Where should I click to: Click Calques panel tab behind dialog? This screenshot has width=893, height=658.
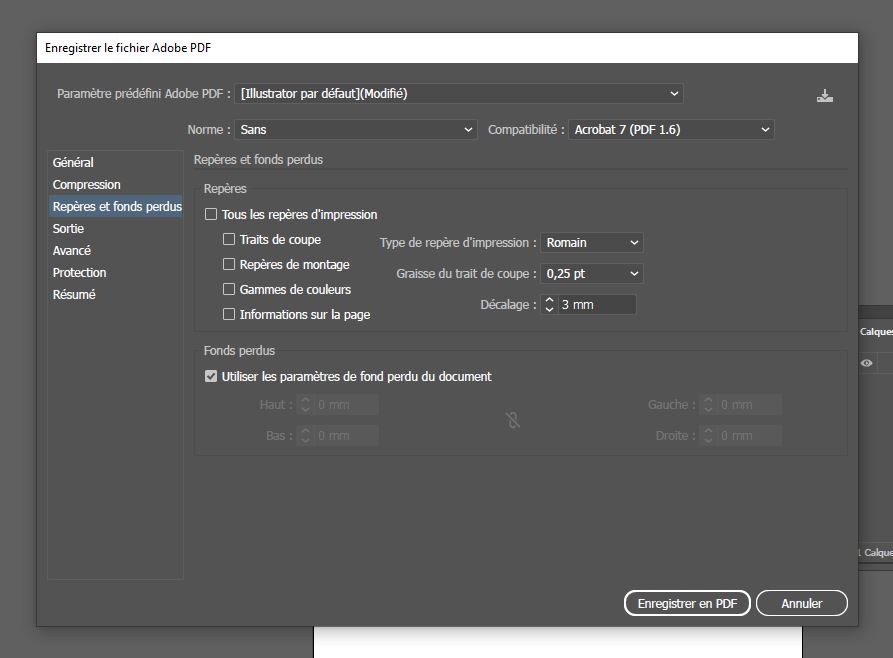(876, 332)
